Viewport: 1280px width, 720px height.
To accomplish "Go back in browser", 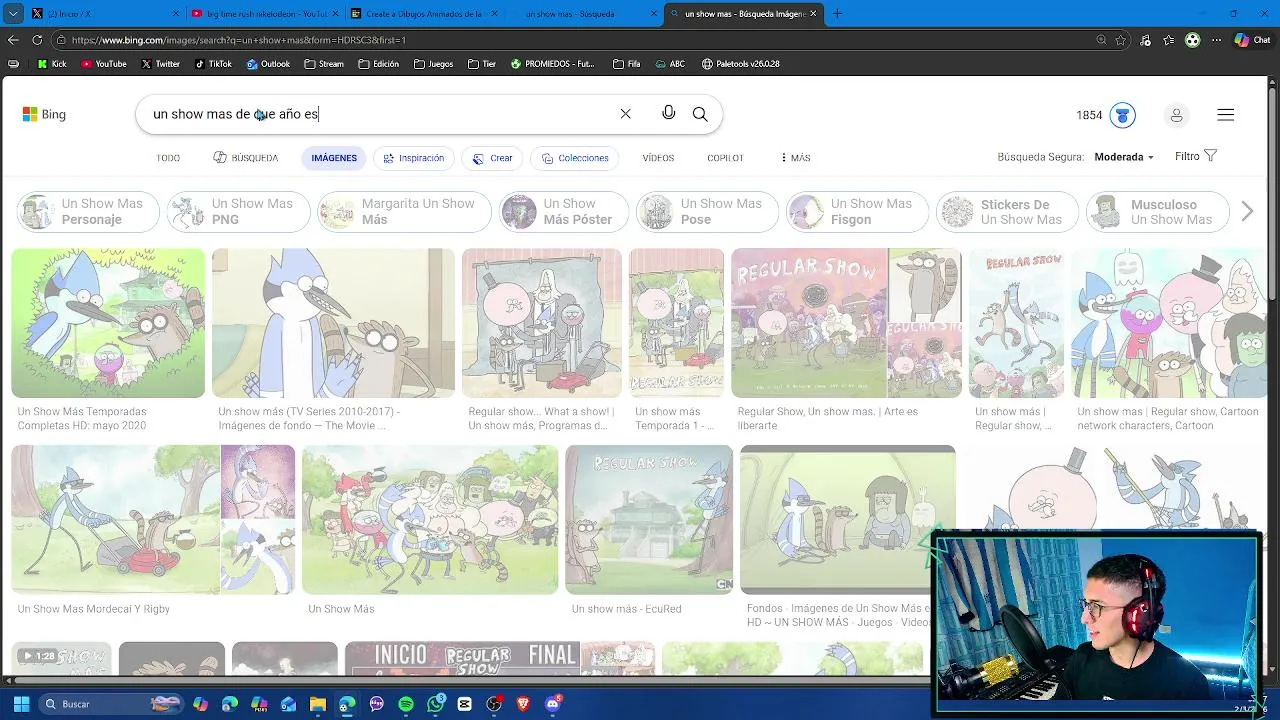I will tap(13, 40).
